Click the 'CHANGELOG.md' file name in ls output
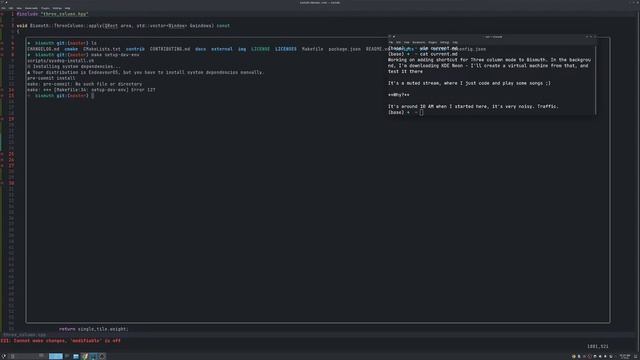 click(x=43, y=49)
